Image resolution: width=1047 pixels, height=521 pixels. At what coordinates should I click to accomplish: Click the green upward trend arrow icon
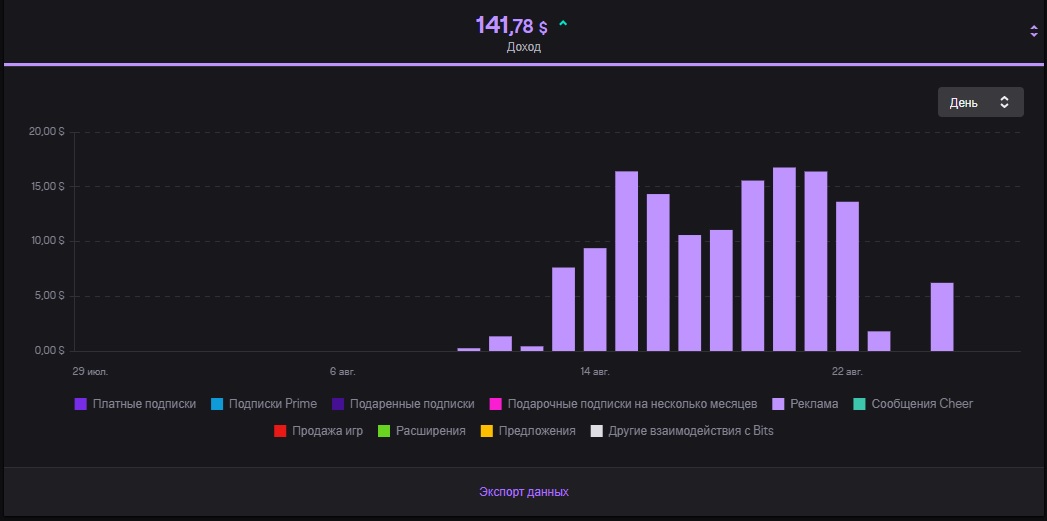[563, 24]
